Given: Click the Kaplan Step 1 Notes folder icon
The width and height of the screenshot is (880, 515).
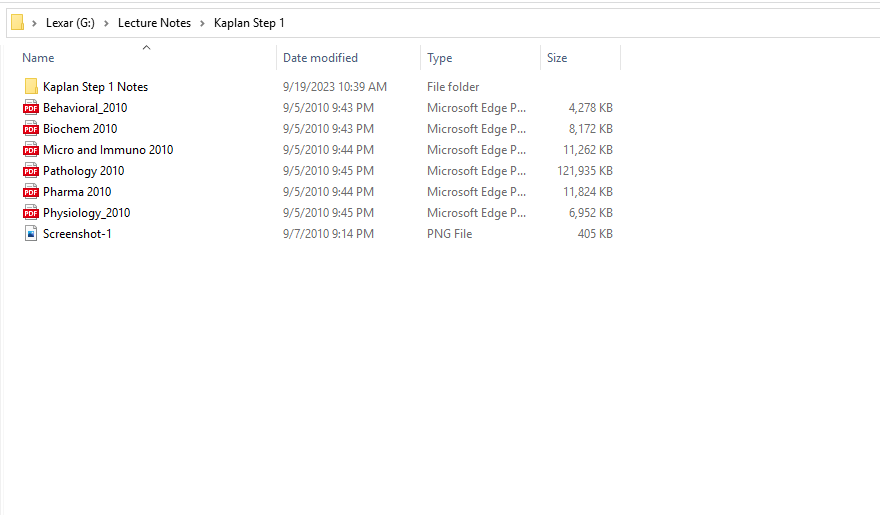Looking at the screenshot, I should tap(31, 86).
